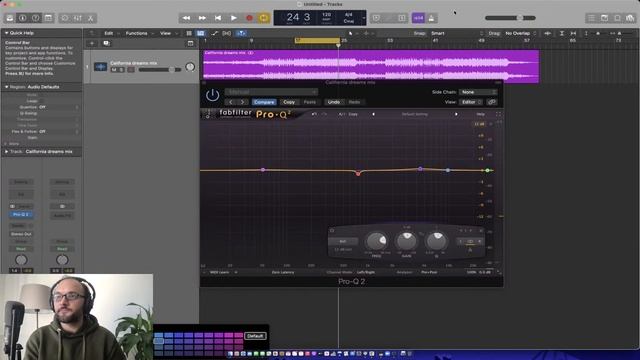Add a new track with the plus button

tap(92, 43)
